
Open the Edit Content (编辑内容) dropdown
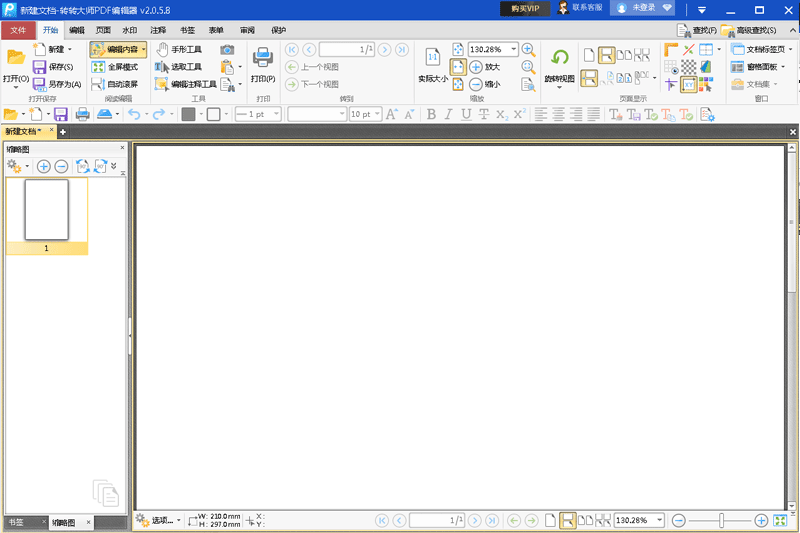click(x=143, y=49)
